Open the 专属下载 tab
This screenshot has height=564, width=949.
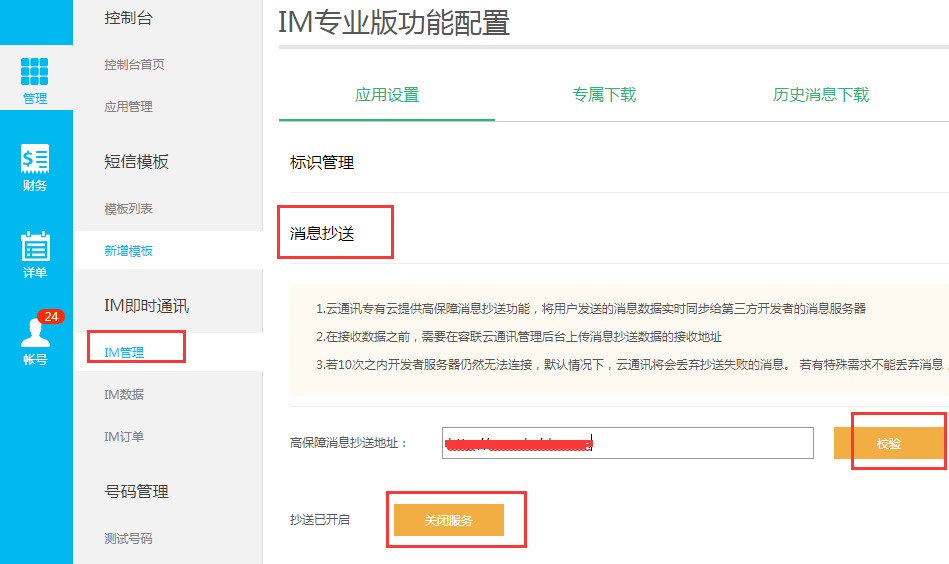tap(604, 95)
